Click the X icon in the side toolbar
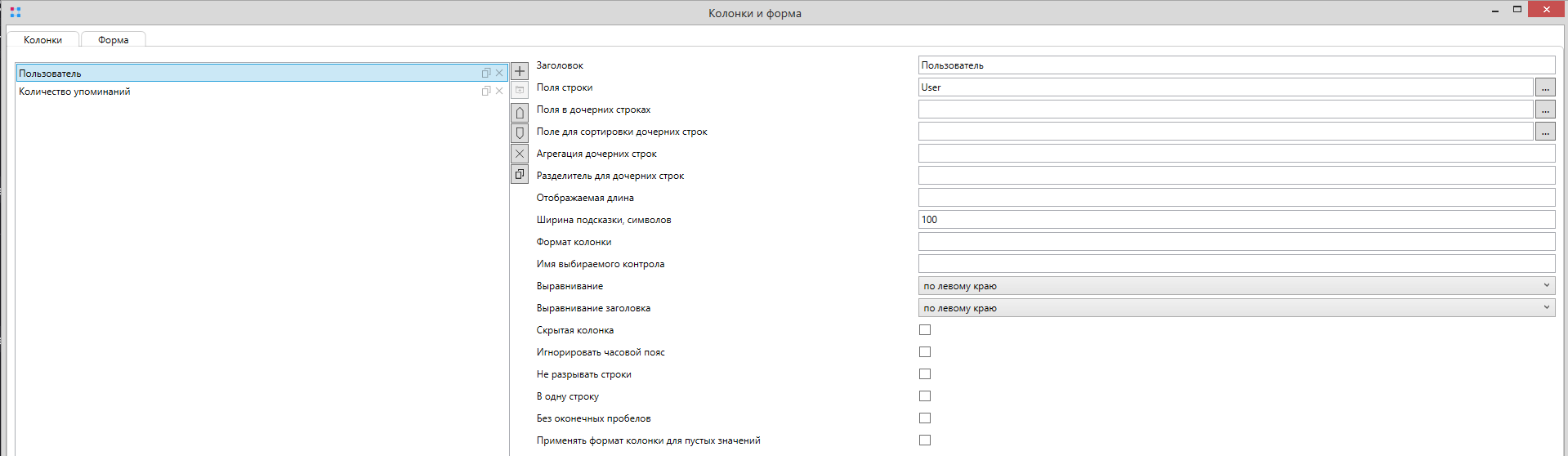The image size is (1568, 456). point(520,154)
